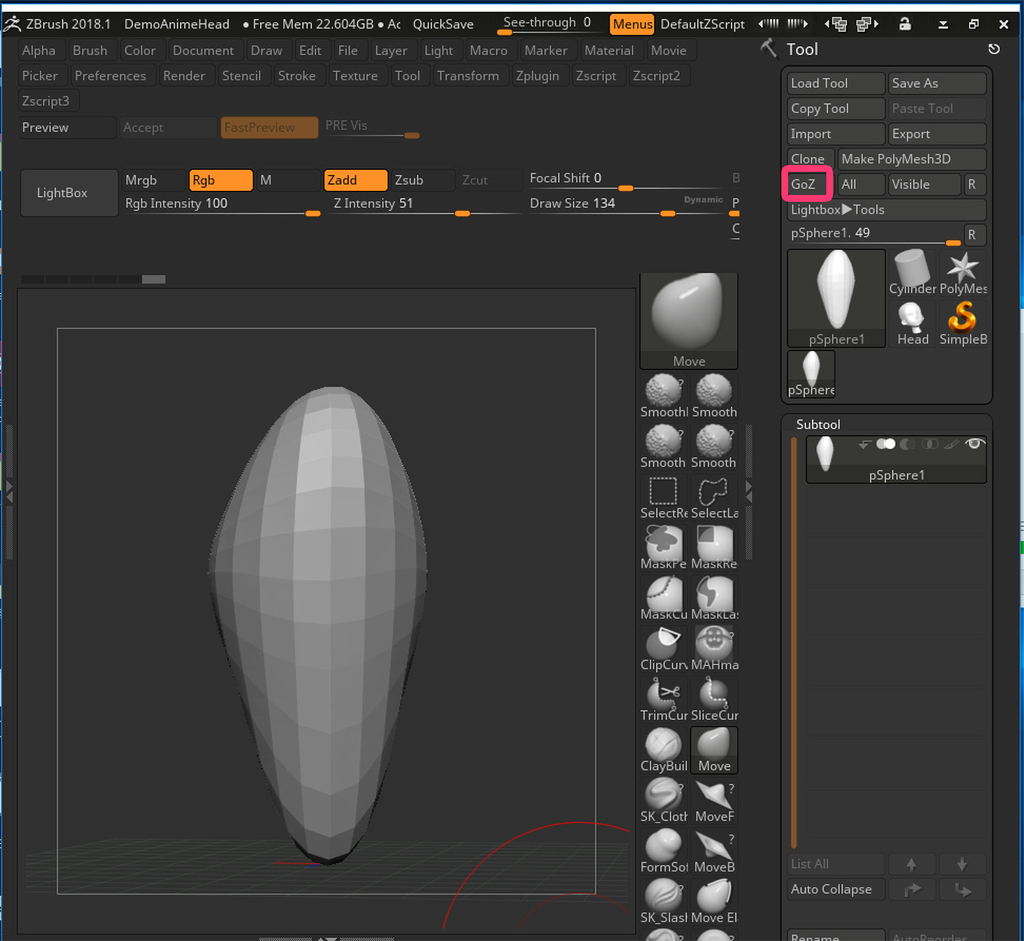Screen dimensions: 1024x941
Task: Open the Transform menu
Action: click(x=467, y=76)
